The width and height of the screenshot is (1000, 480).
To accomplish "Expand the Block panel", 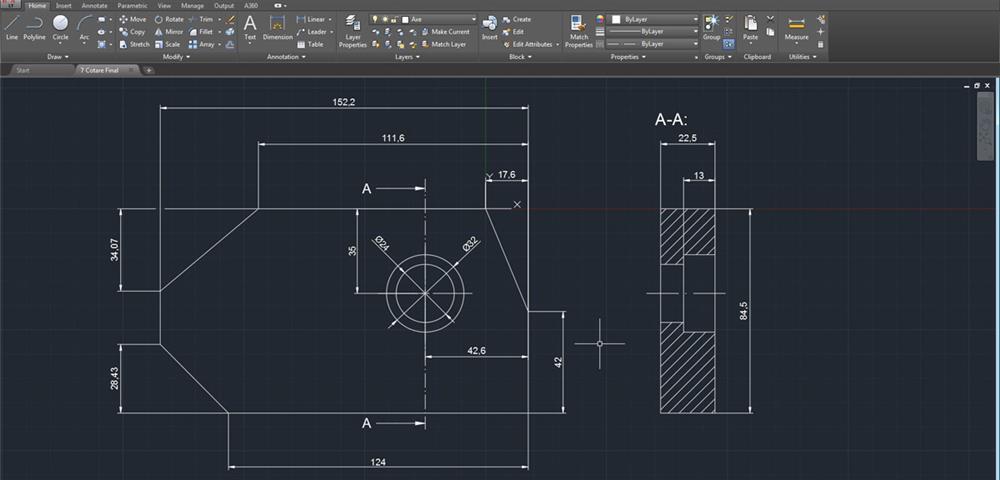I will coord(520,57).
